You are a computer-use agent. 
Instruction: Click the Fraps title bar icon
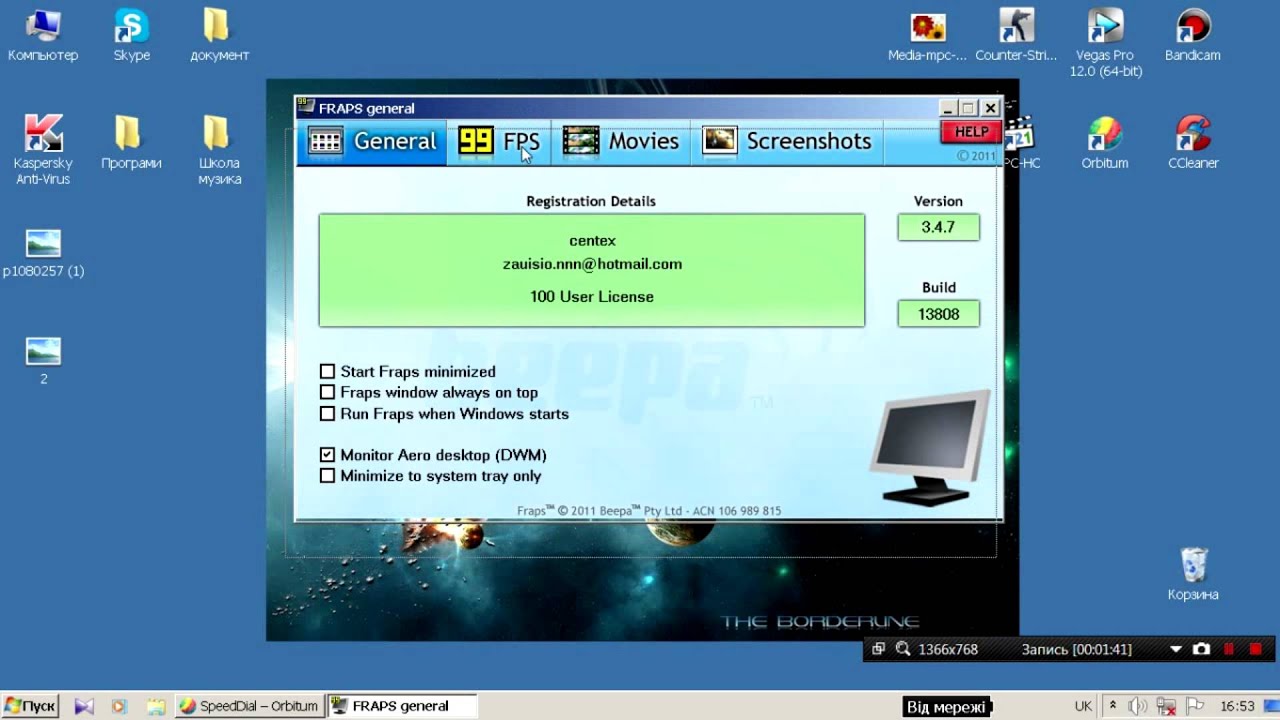pos(306,108)
